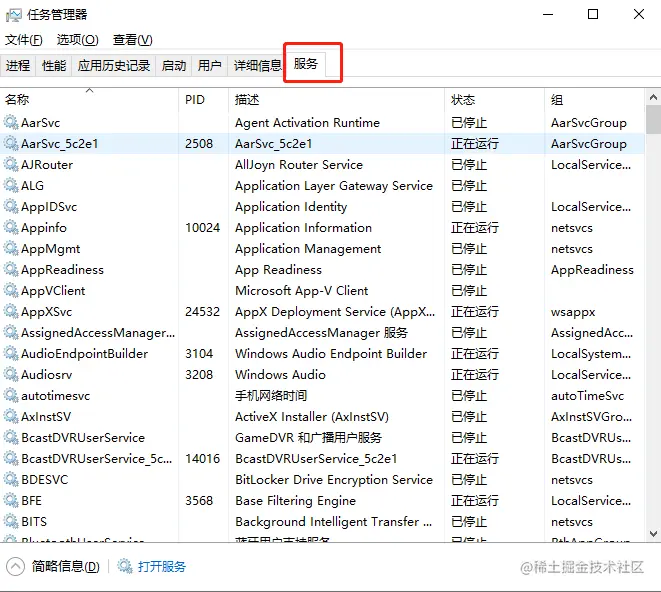Click the gear icon beside AudioEndpointBuilder
This screenshot has width=661, height=592.
click(x=11, y=353)
